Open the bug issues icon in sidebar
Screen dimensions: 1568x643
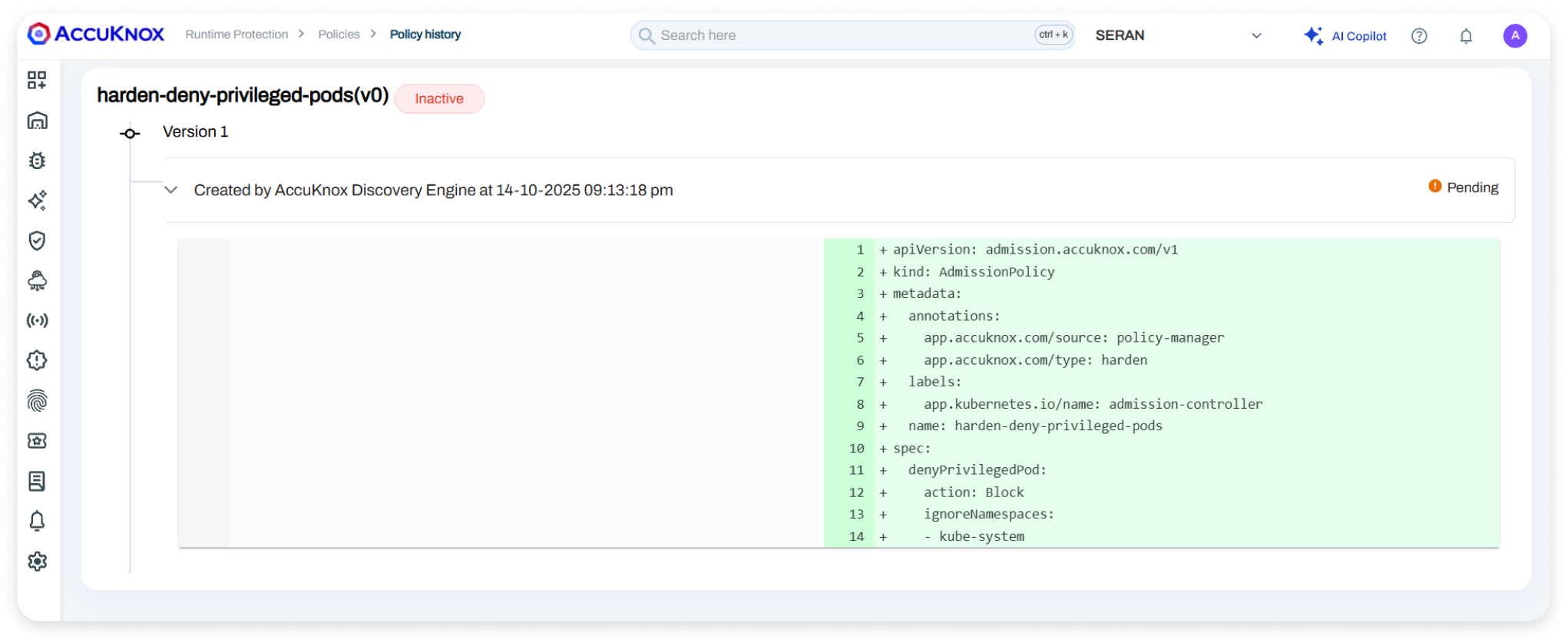click(37, 161)
